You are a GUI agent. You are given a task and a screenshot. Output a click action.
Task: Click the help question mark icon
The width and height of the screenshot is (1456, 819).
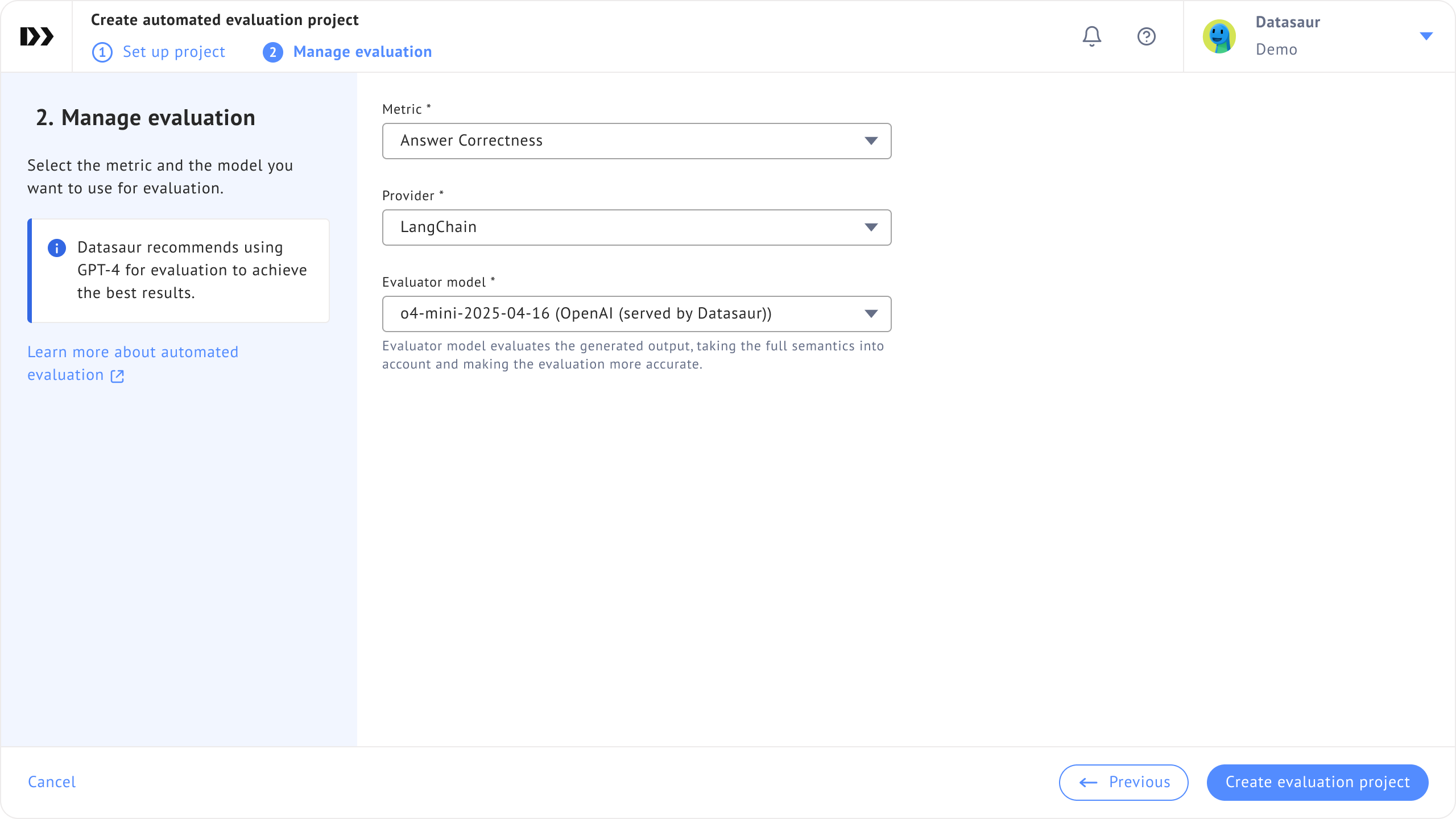coord(1146,36)
